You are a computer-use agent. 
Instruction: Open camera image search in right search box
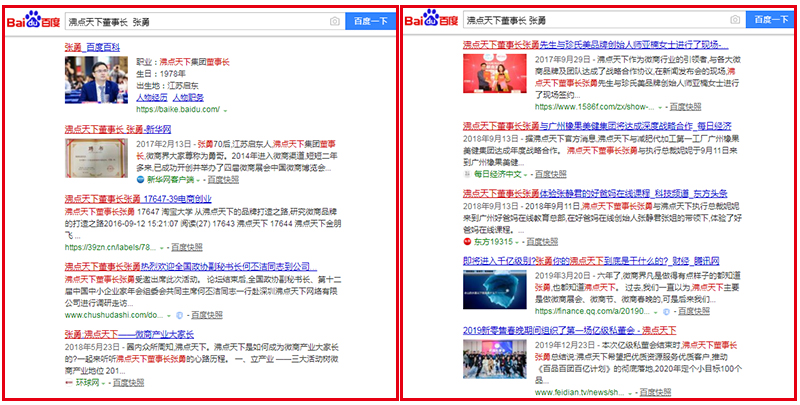pos(735,19)
